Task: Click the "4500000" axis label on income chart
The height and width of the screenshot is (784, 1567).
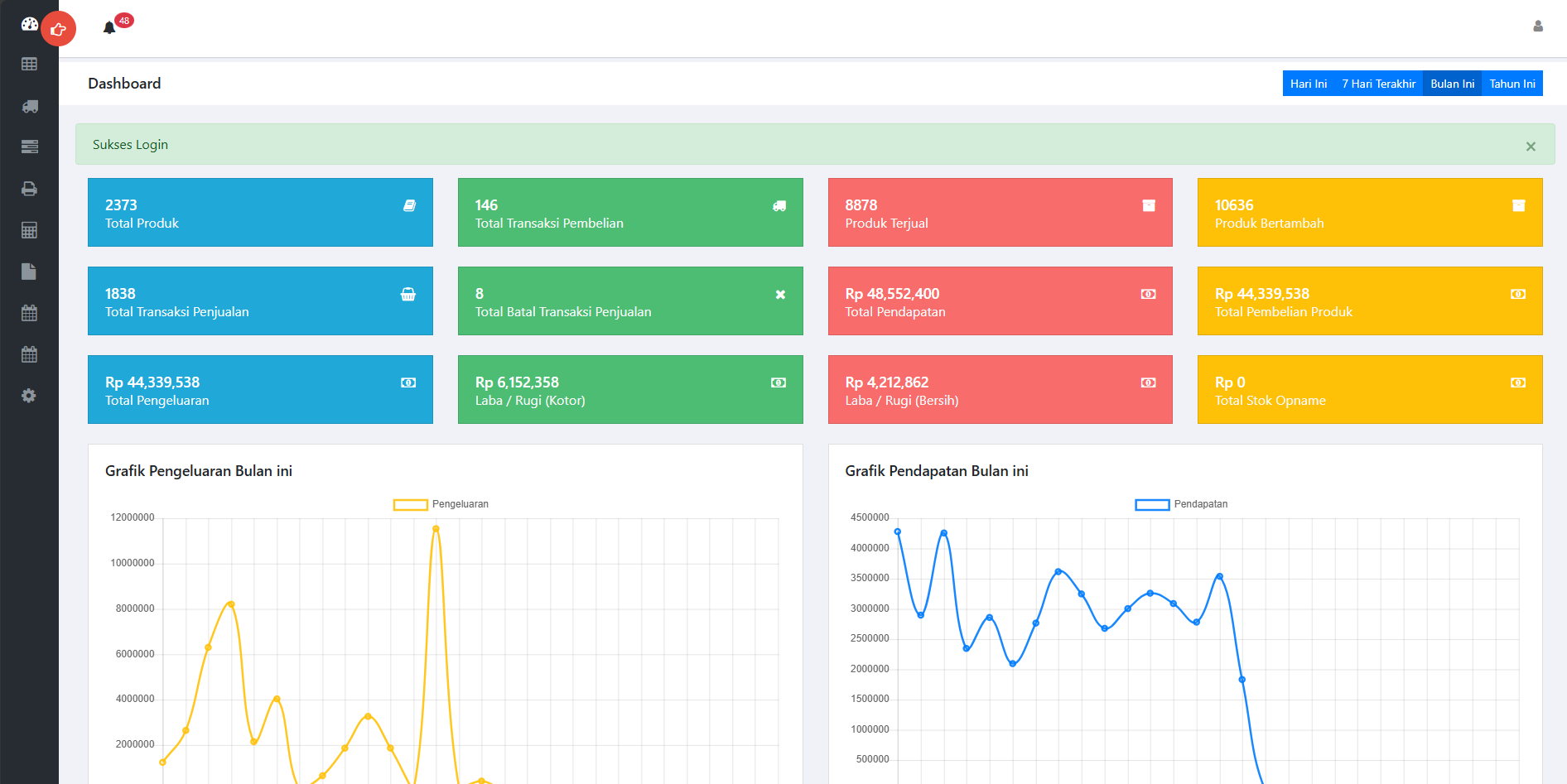Action: click(870, 518)
